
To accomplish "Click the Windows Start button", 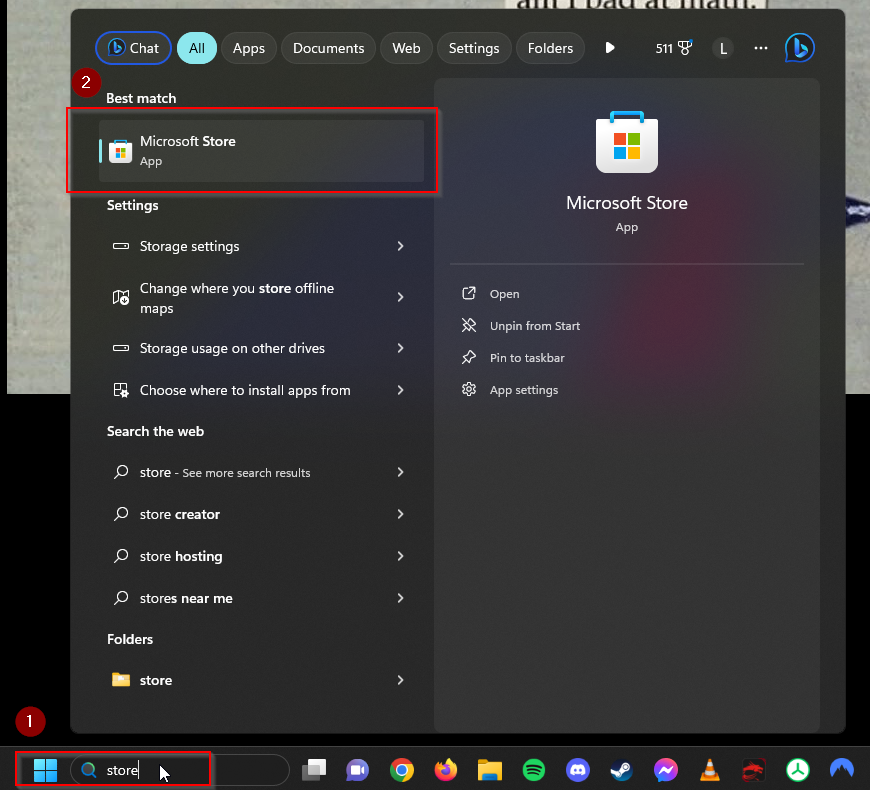I will (x=45, y=770).
